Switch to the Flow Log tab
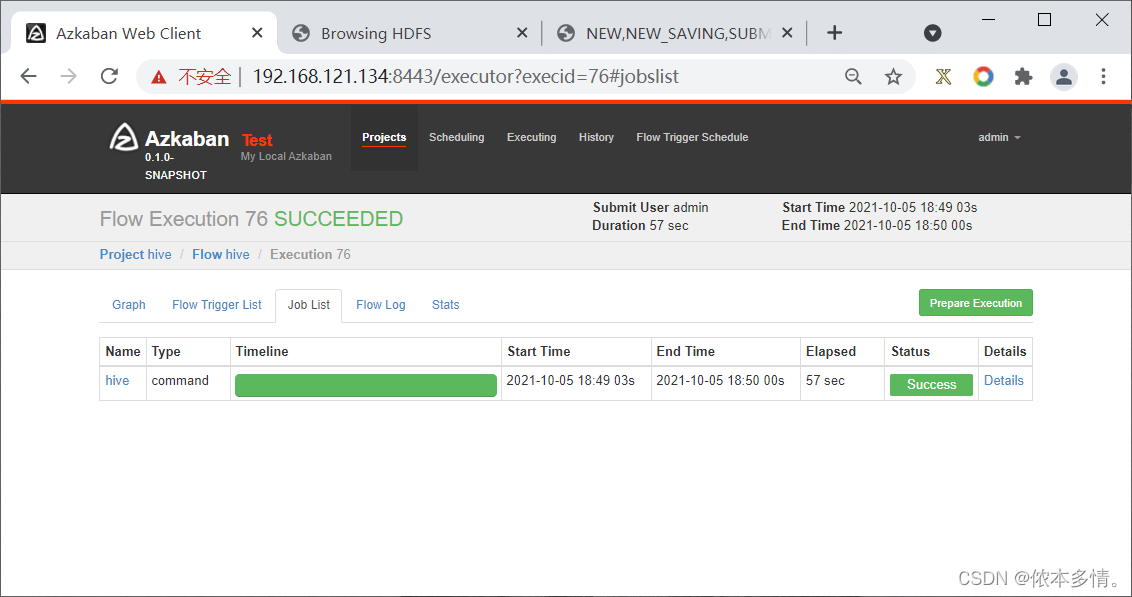This screenshot has height=597, width=1132. pyautogui.click(x=380, y=305)
